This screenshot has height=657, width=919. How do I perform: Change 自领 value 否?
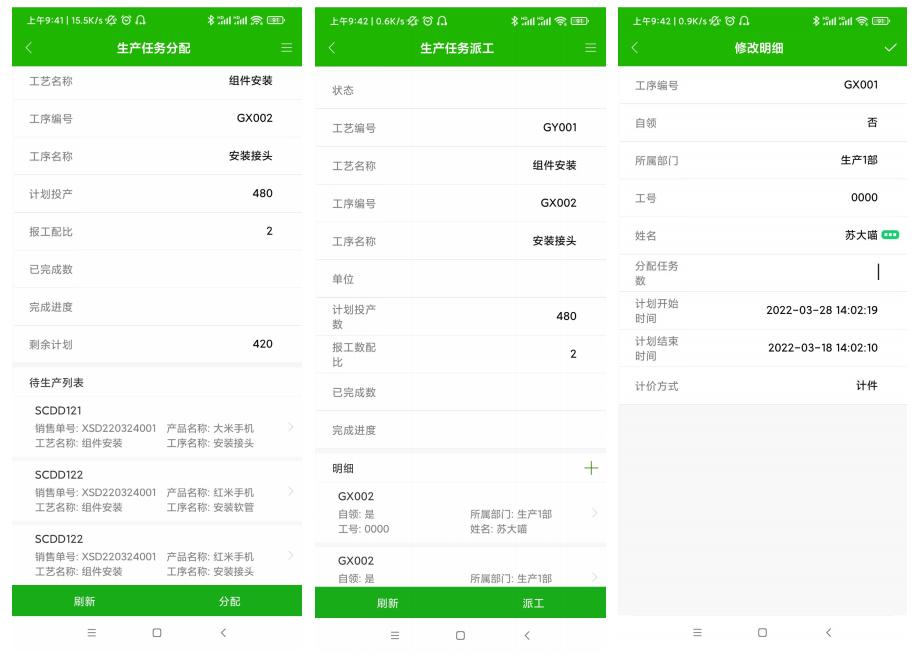[872, 122]
